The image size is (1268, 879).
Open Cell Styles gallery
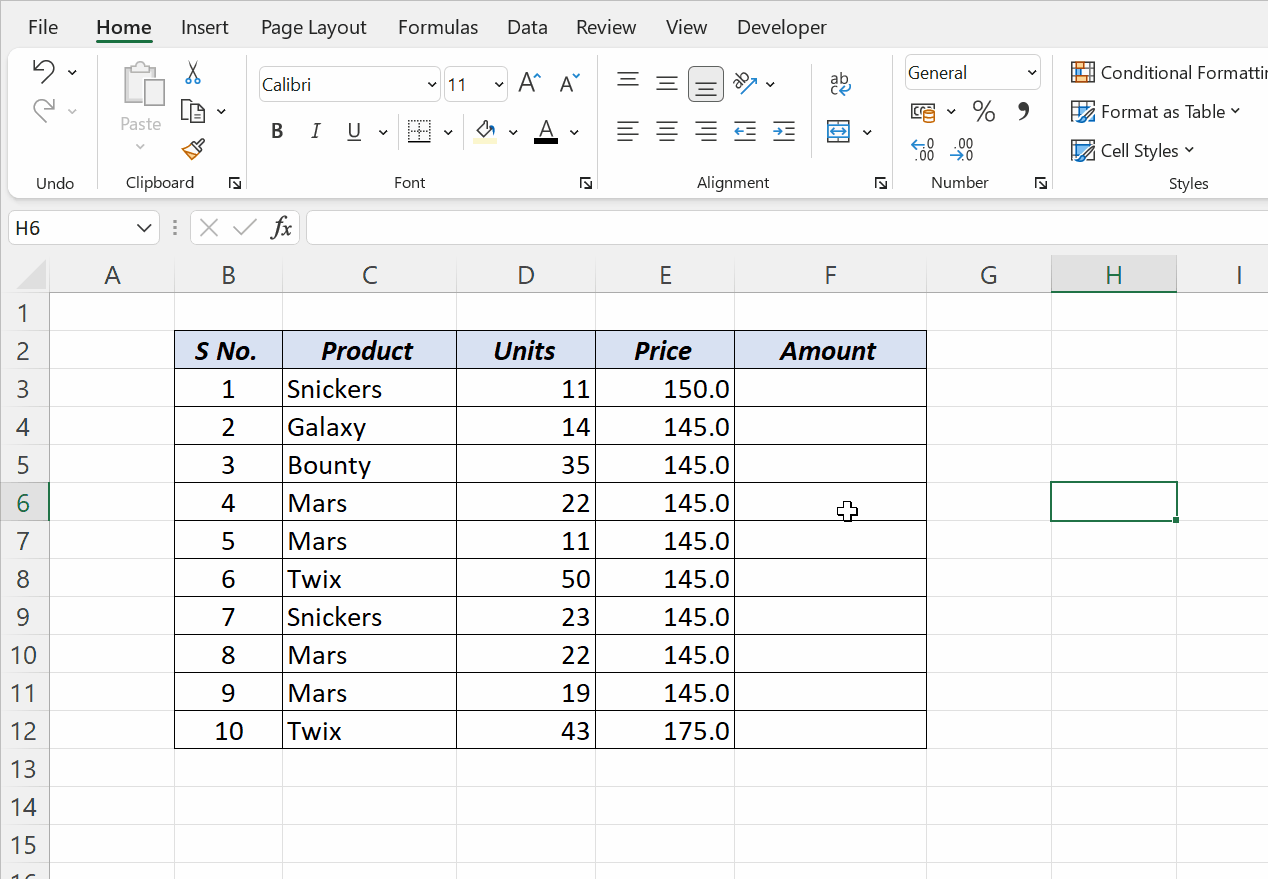click(x=1133, y=150)
